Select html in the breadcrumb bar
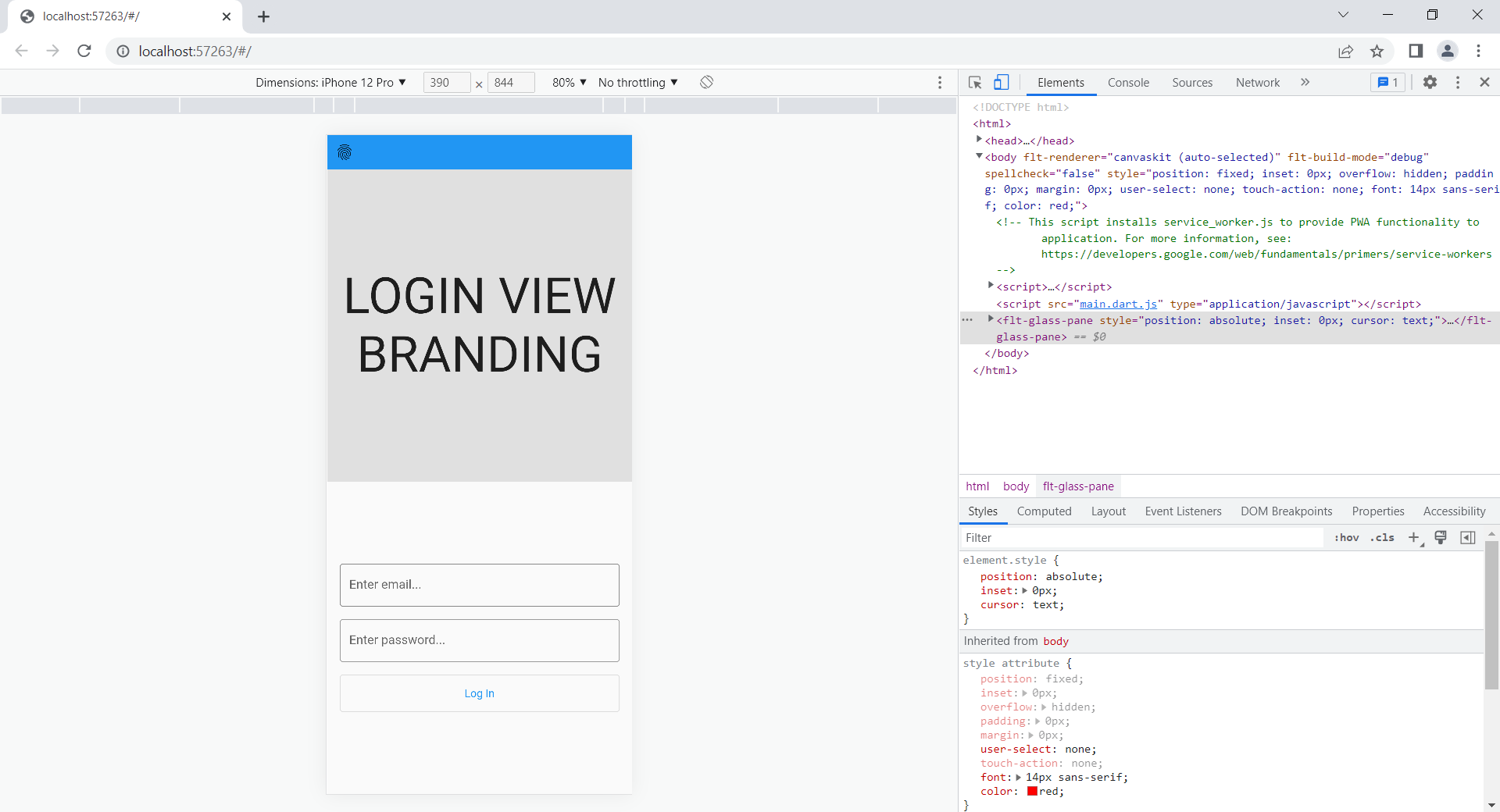1500x812 pixels. pyautogui.click(x=977, y=486)
